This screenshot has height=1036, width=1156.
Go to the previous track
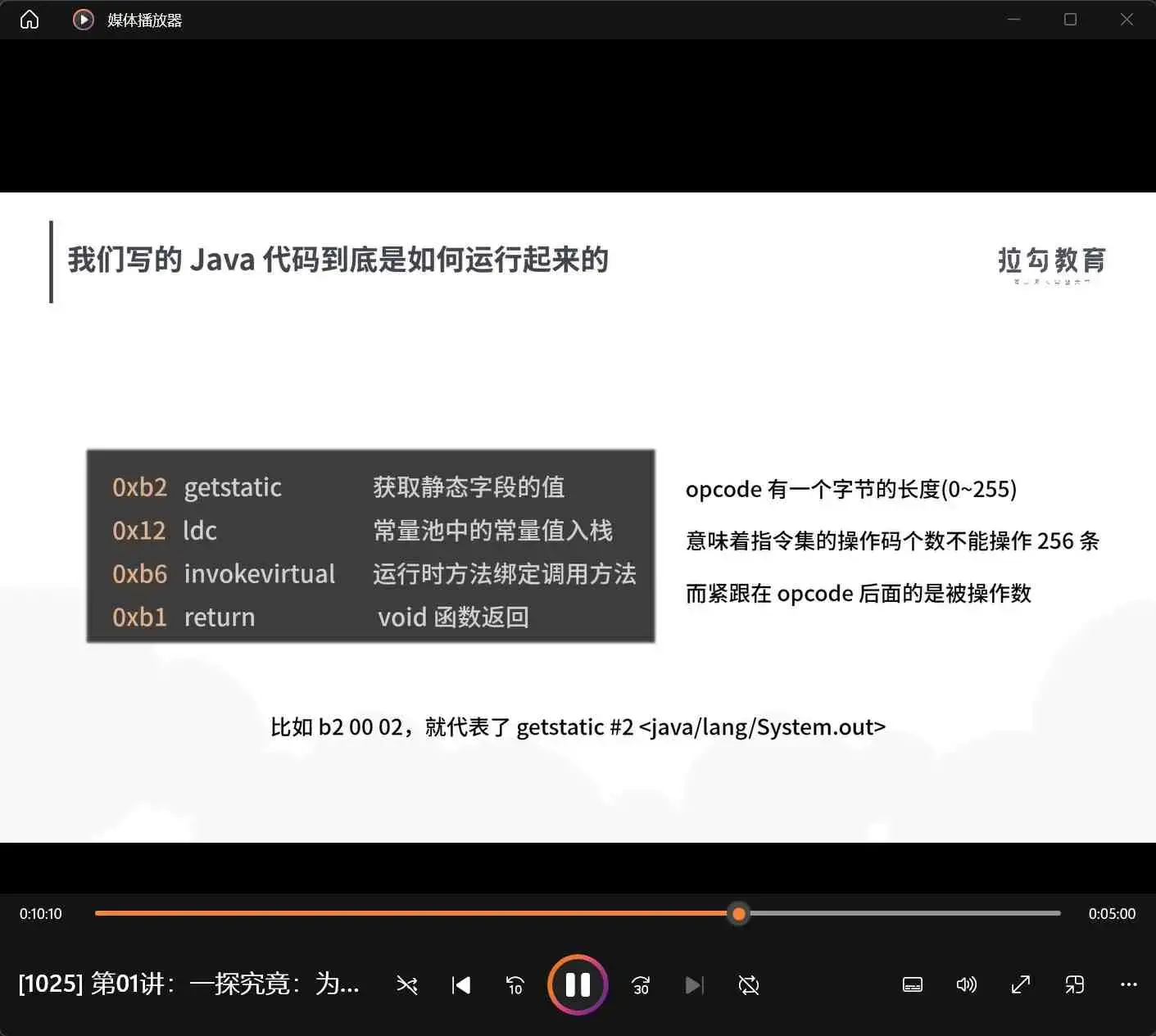(461, 985)
